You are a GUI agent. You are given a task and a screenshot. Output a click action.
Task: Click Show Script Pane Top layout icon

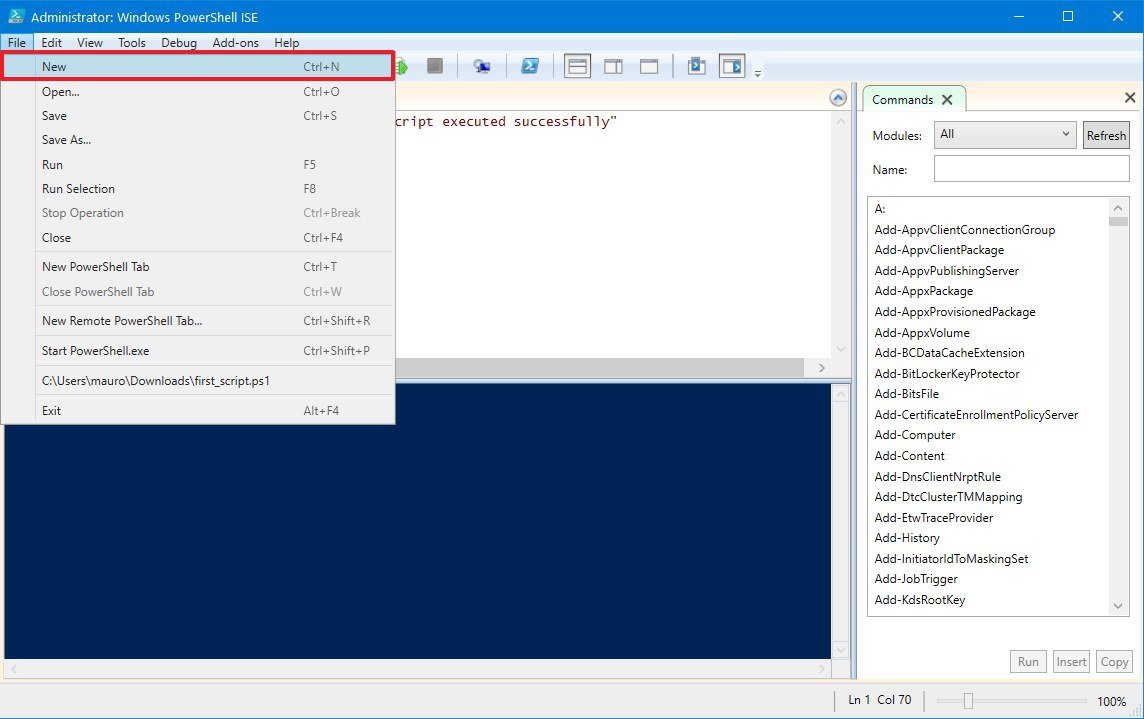[577, 67]
